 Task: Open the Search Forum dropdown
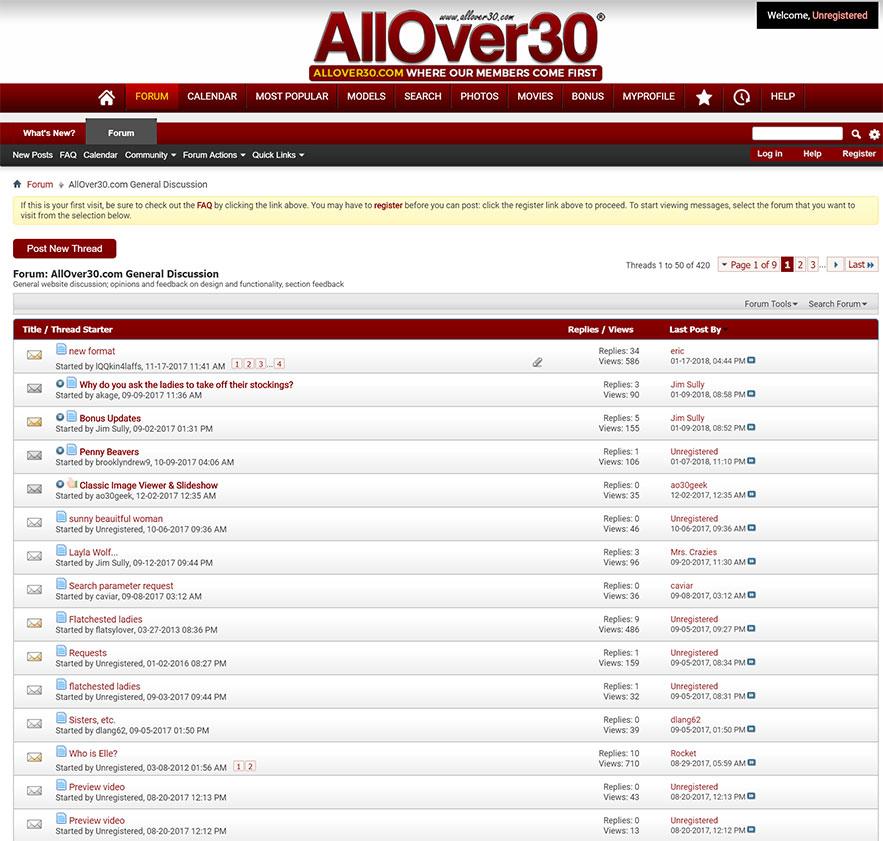pos(837,304)
